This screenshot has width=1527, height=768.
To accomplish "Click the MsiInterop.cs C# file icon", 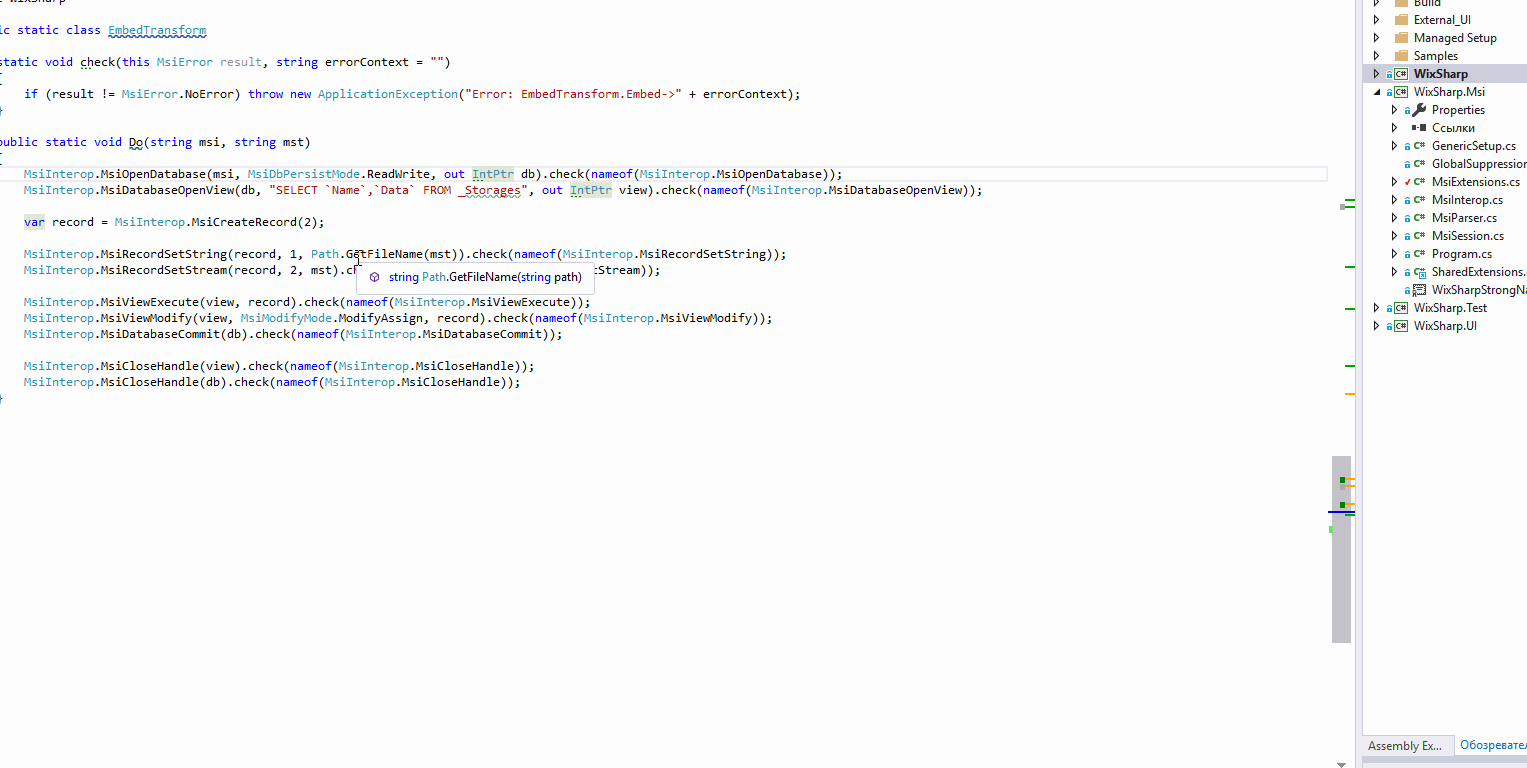I will click(x=1419, y=200).
